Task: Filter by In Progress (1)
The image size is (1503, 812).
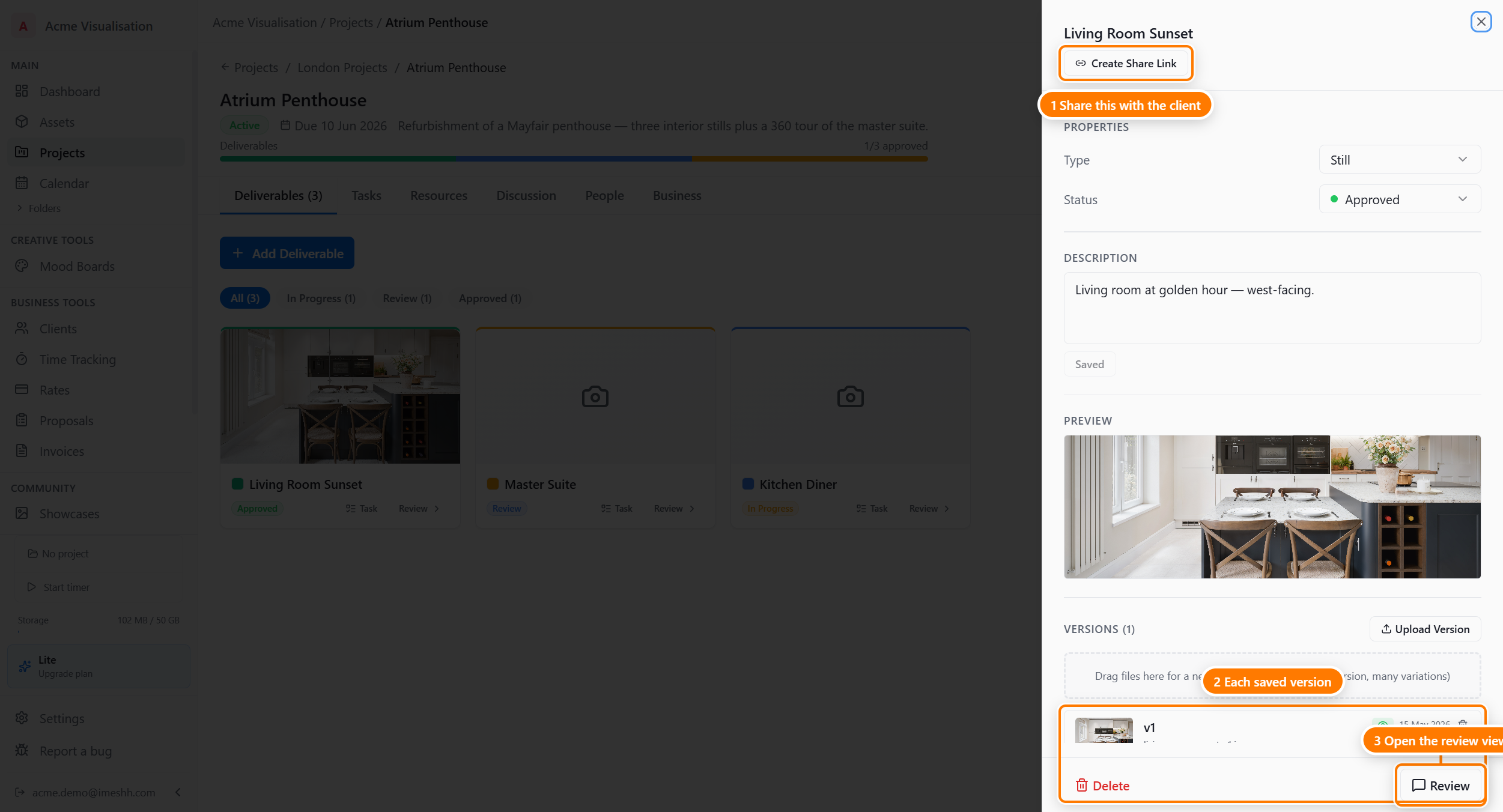Action: 321,298
